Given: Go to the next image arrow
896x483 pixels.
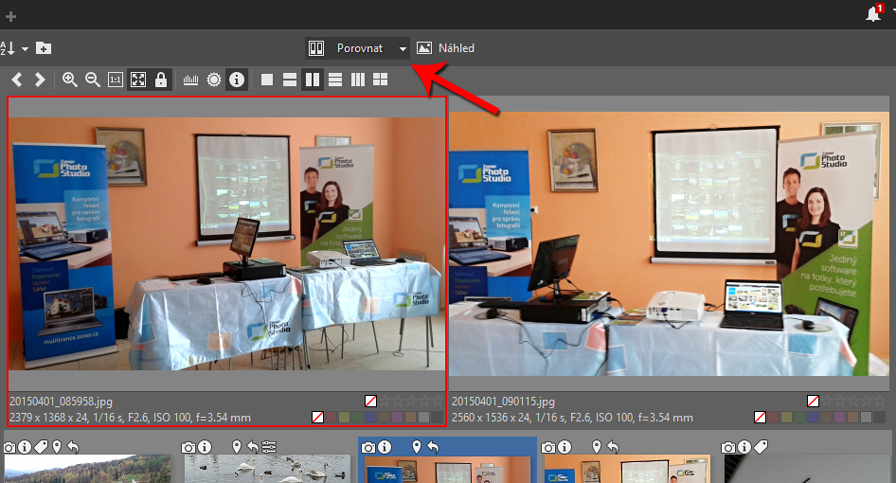Looking at the screenshot, I should click(x=40, y=80).
